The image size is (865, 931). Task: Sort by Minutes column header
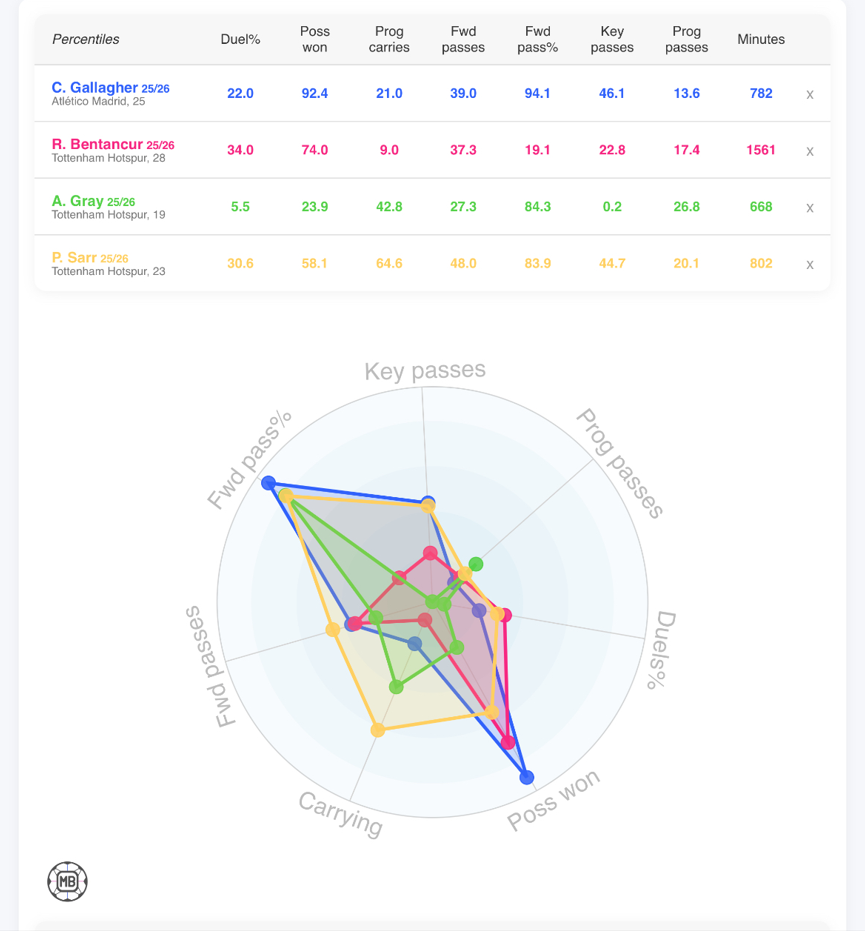(761, 39)
